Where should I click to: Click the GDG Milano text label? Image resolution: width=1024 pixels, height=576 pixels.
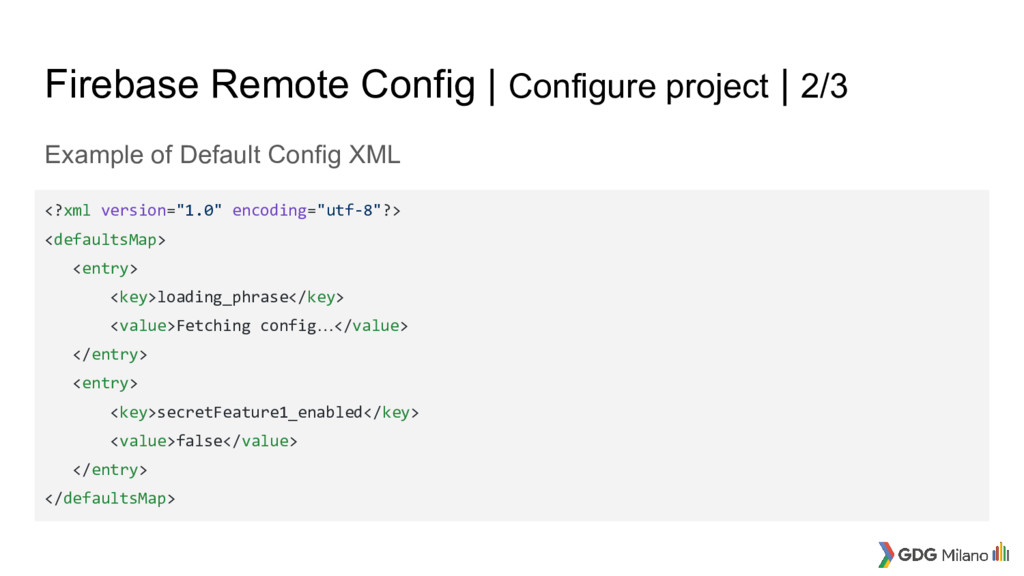click(943, 555)
